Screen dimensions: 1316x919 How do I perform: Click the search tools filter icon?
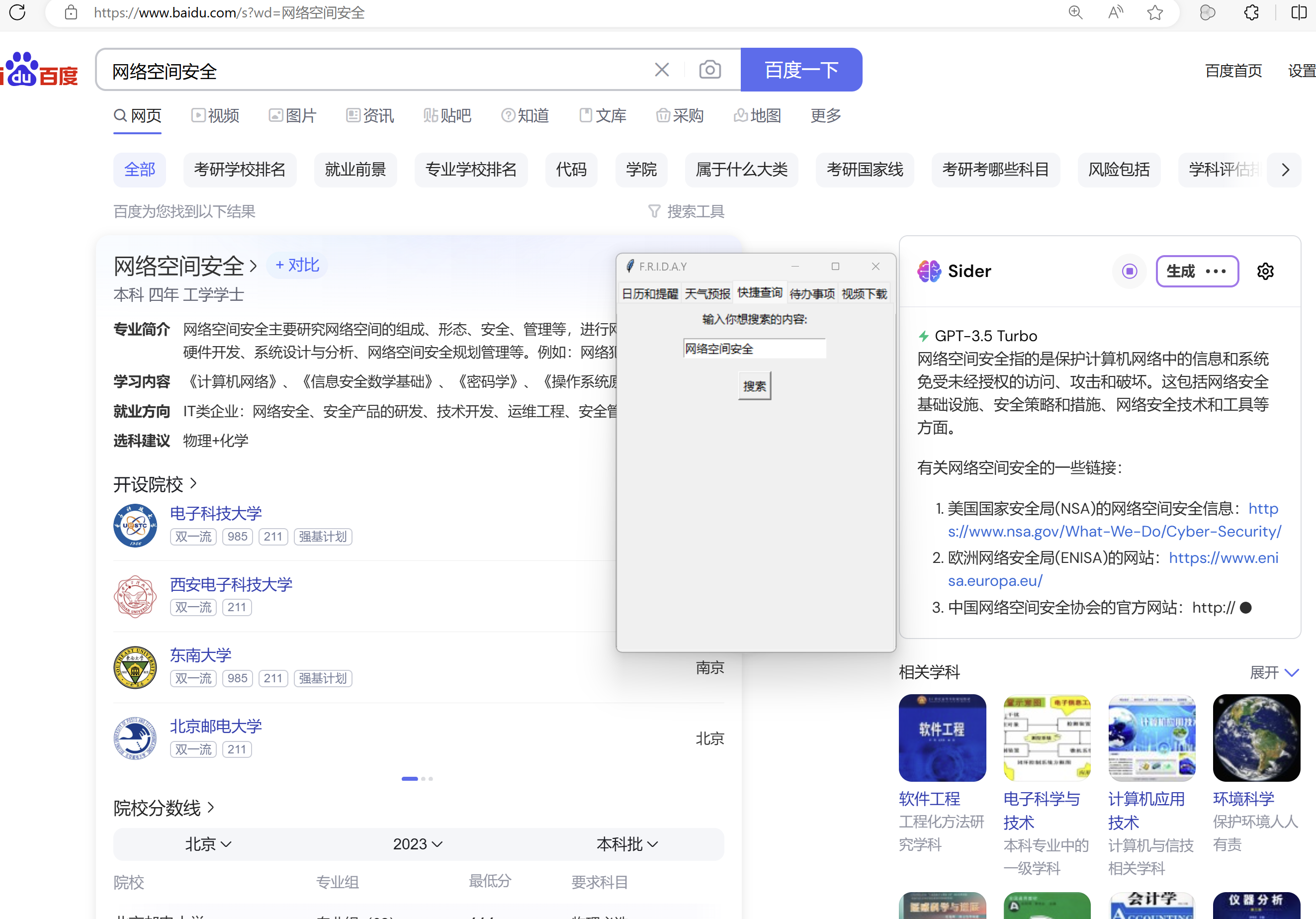(654, 211)
